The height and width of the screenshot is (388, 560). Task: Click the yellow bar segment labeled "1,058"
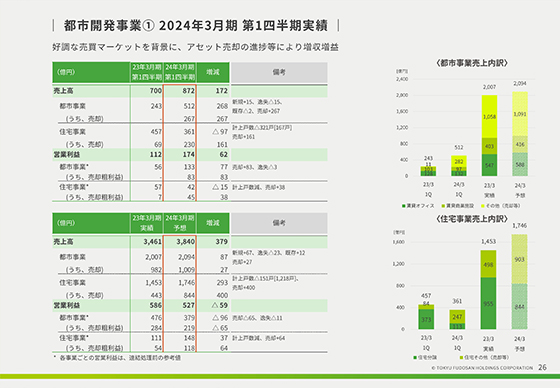[489, 117]
